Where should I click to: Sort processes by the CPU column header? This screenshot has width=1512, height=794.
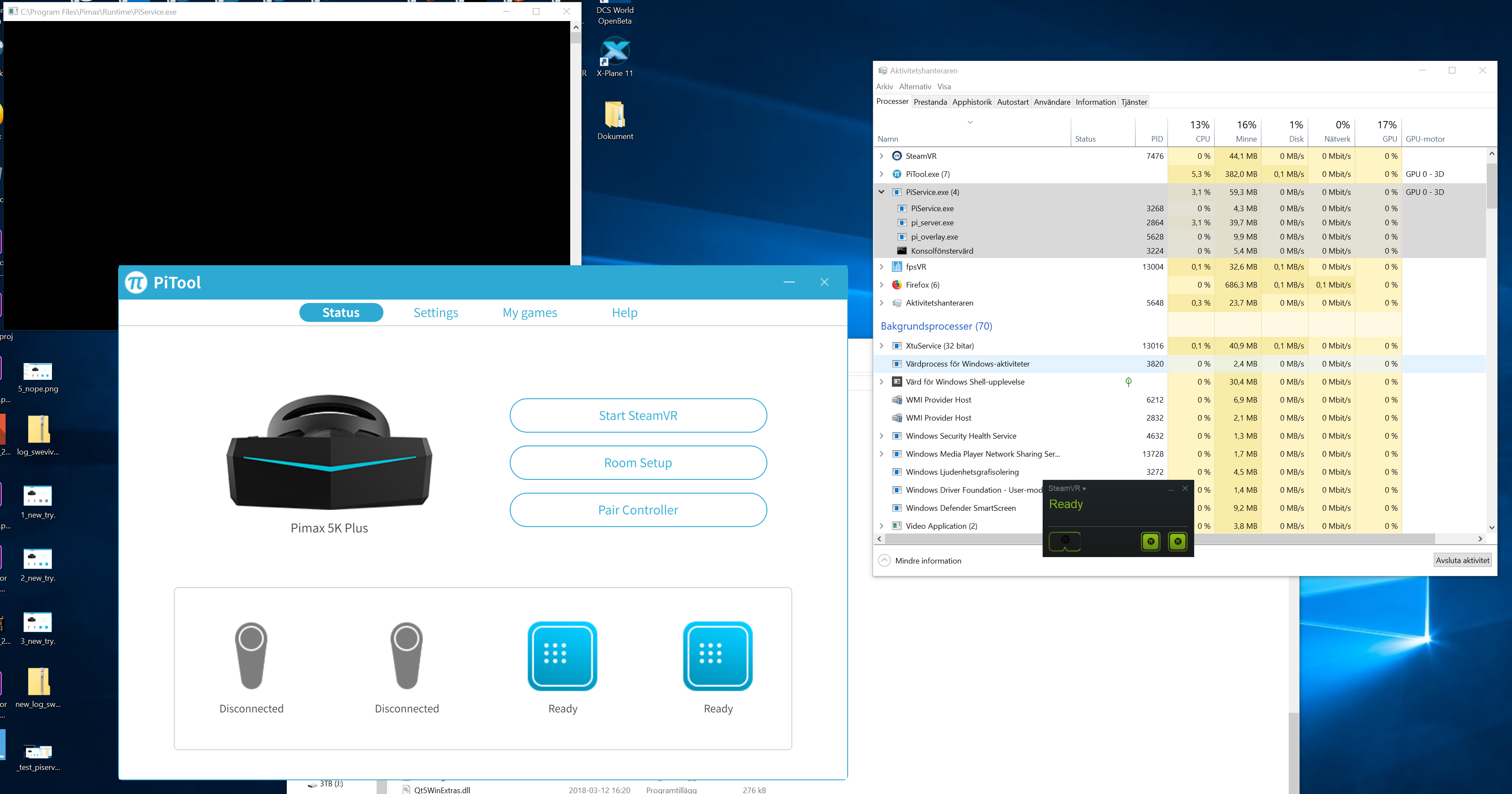[x=1191, y=131]
